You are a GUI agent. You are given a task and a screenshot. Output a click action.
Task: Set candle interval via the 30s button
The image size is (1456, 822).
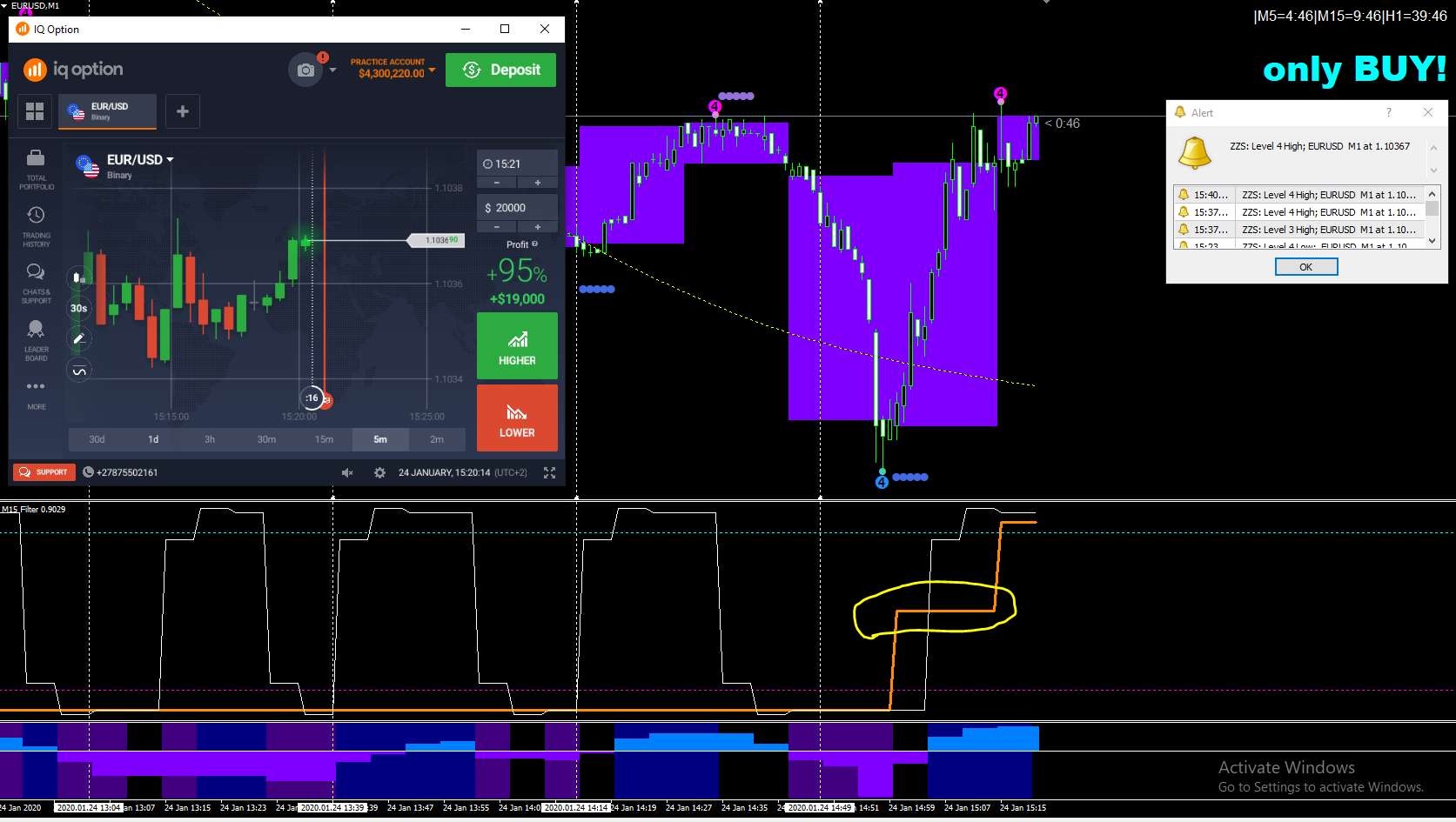79,309
